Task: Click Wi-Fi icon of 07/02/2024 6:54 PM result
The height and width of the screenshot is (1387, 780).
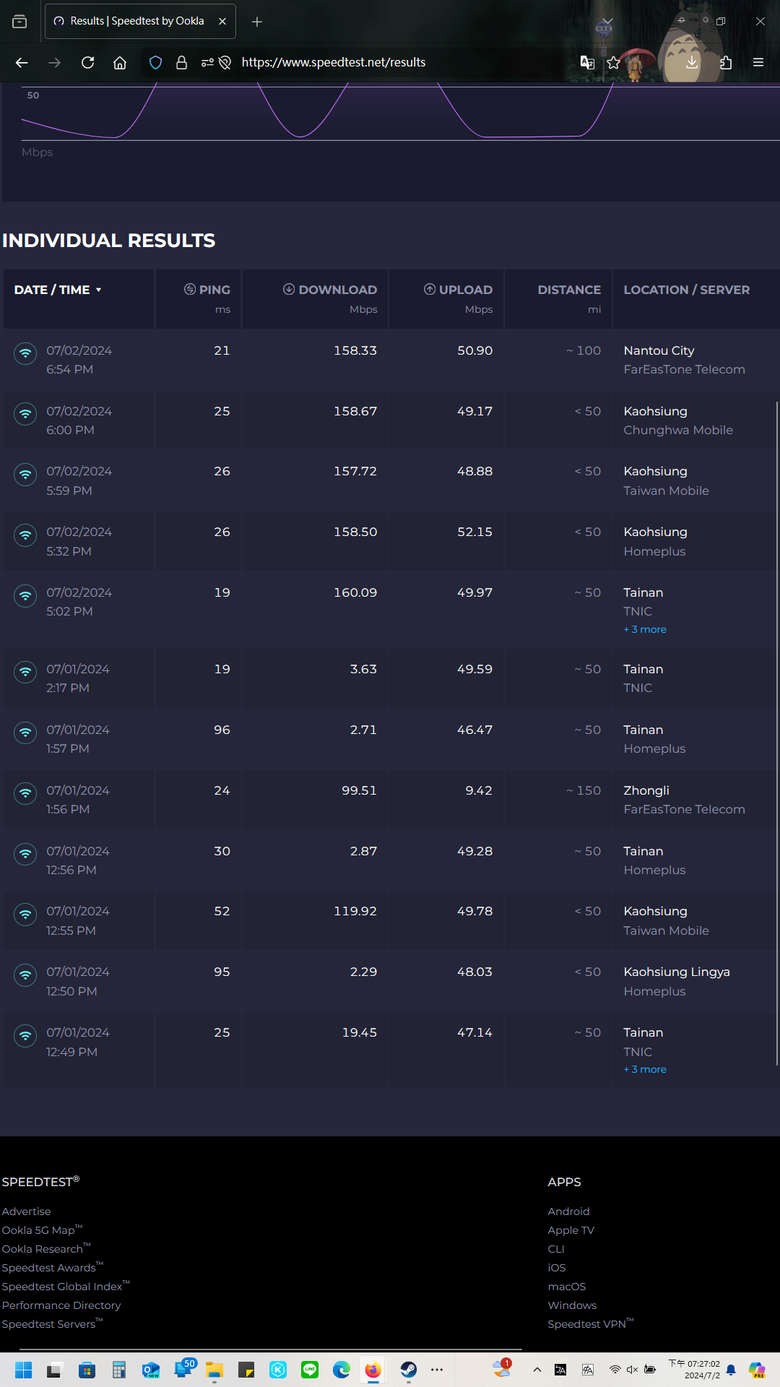Action: (x=25, y=354)
